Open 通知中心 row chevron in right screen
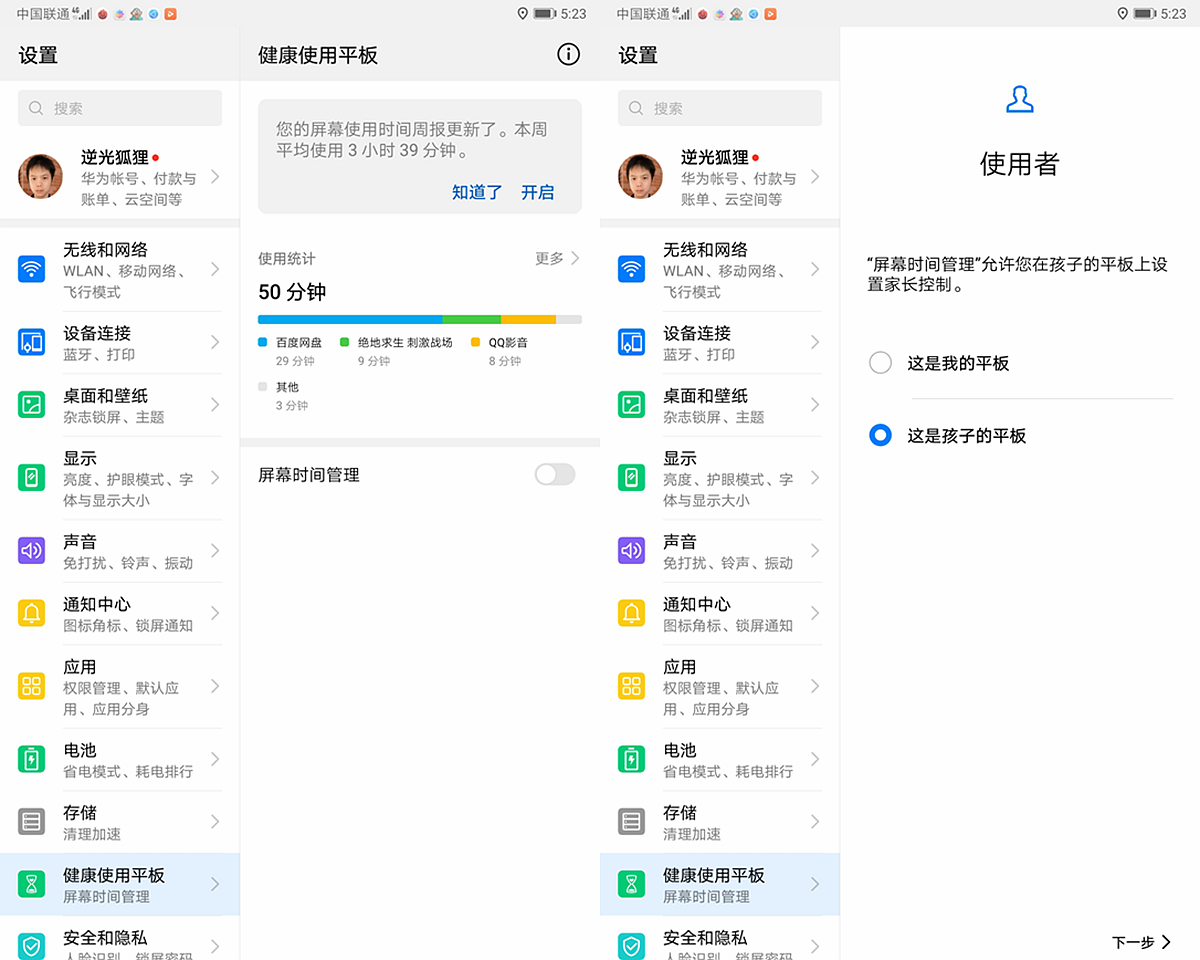Screen dimensions: 1200x960 (815, 613)
